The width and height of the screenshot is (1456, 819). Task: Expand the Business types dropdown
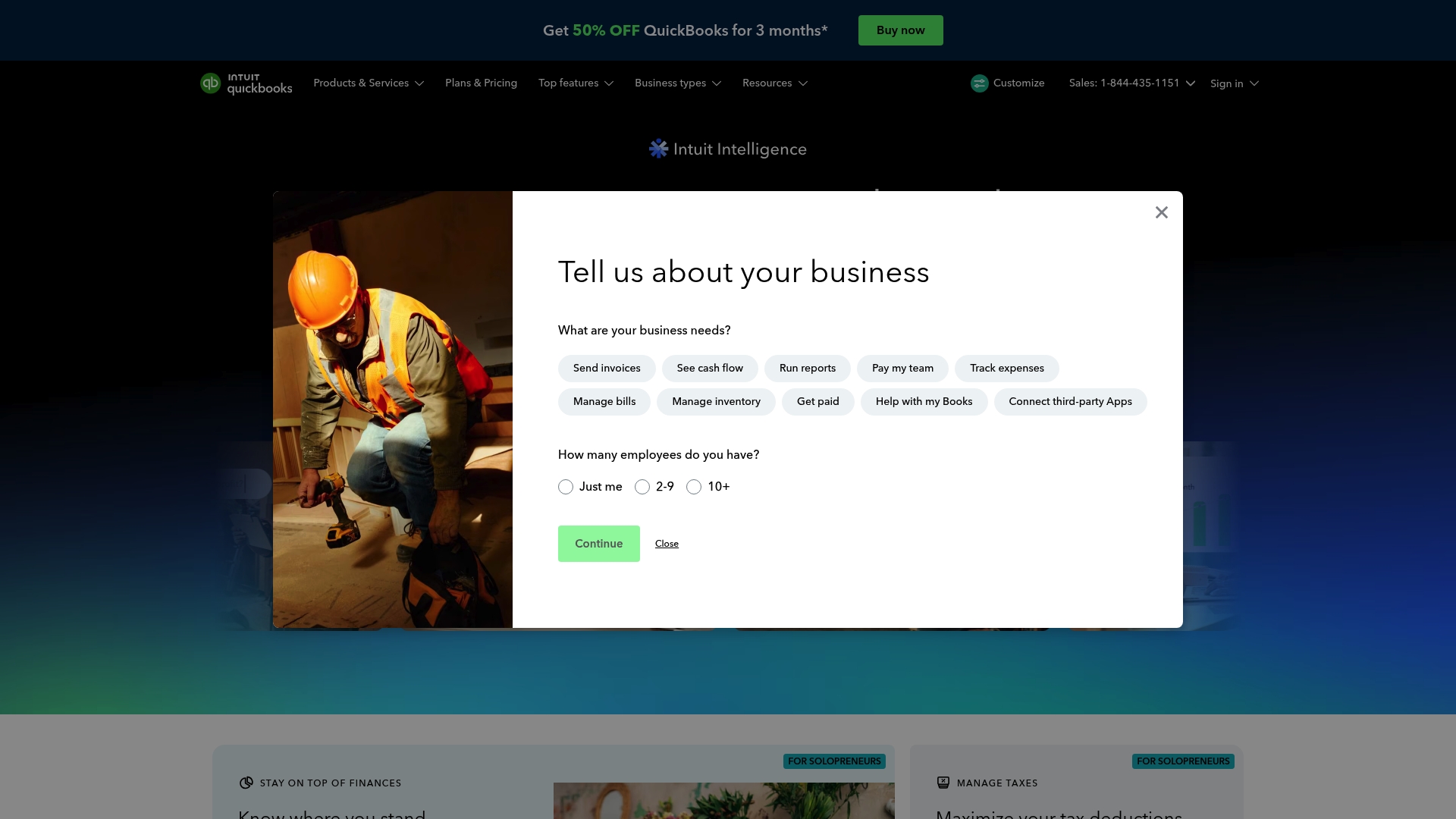point(677,83)
